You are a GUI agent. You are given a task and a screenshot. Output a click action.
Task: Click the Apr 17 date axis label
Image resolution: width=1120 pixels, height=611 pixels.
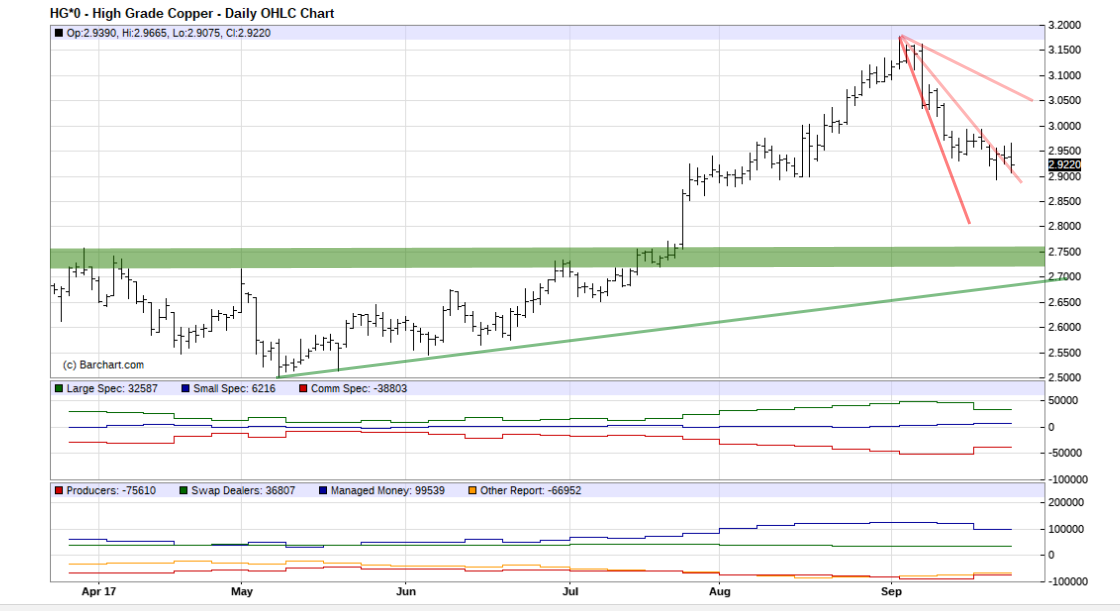tap(98, 592)
